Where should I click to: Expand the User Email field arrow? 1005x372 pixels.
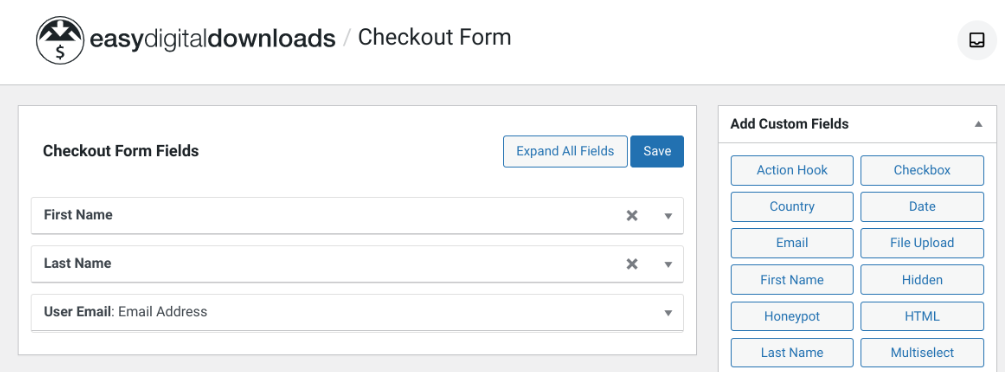(x=668, y=313)
